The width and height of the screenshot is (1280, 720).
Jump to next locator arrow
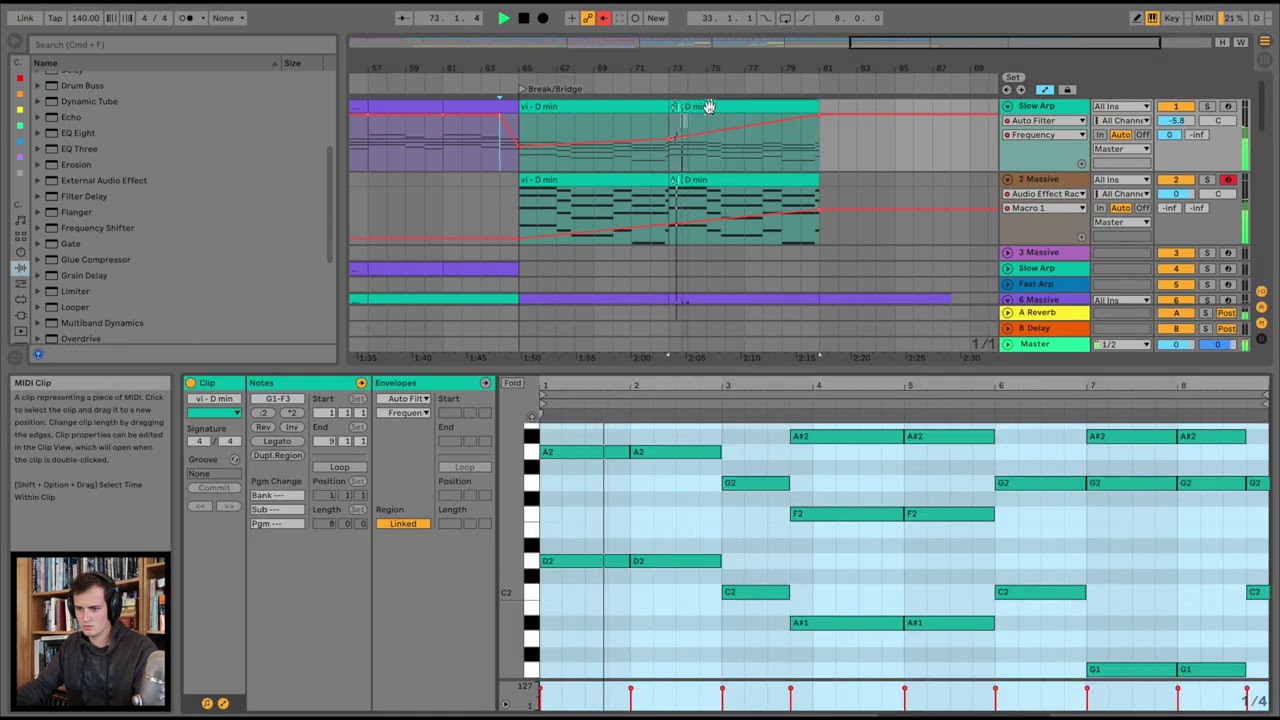1020,90
